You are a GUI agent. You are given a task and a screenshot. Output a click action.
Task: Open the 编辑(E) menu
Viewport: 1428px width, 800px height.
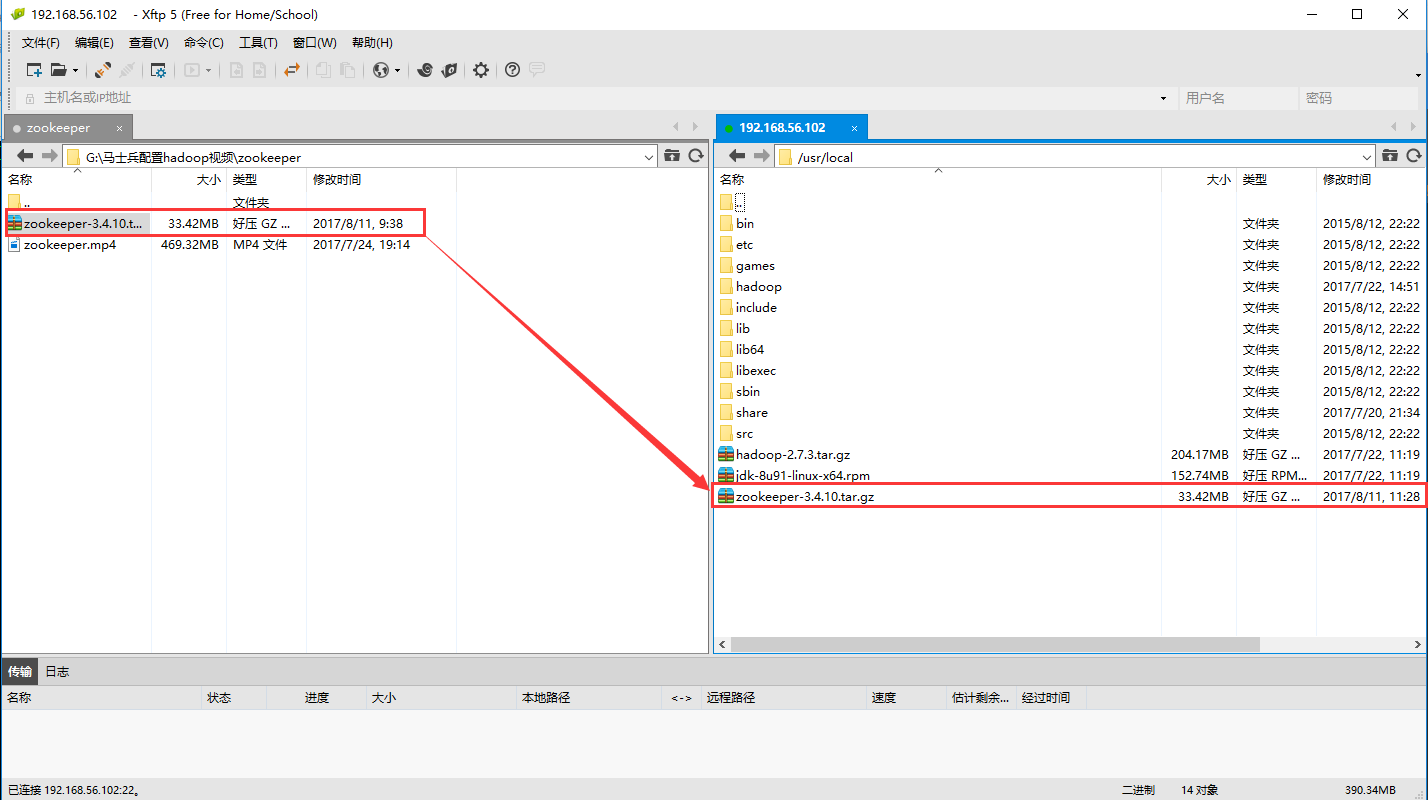(94, 43)
